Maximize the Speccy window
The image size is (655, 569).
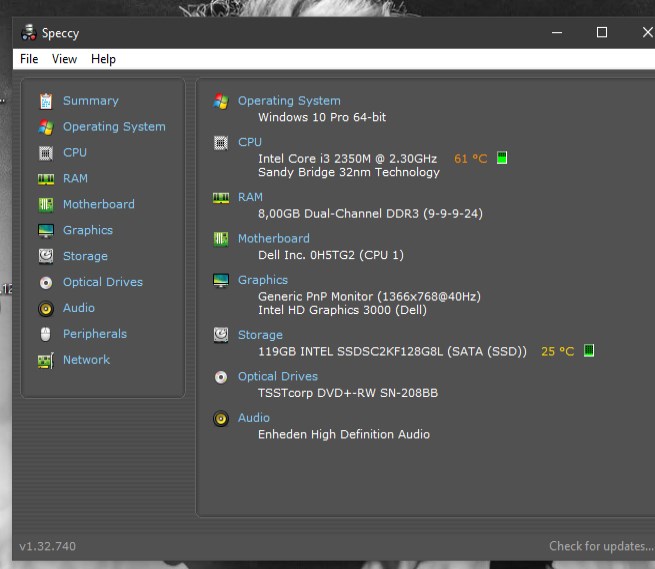(x=602, y=33)
